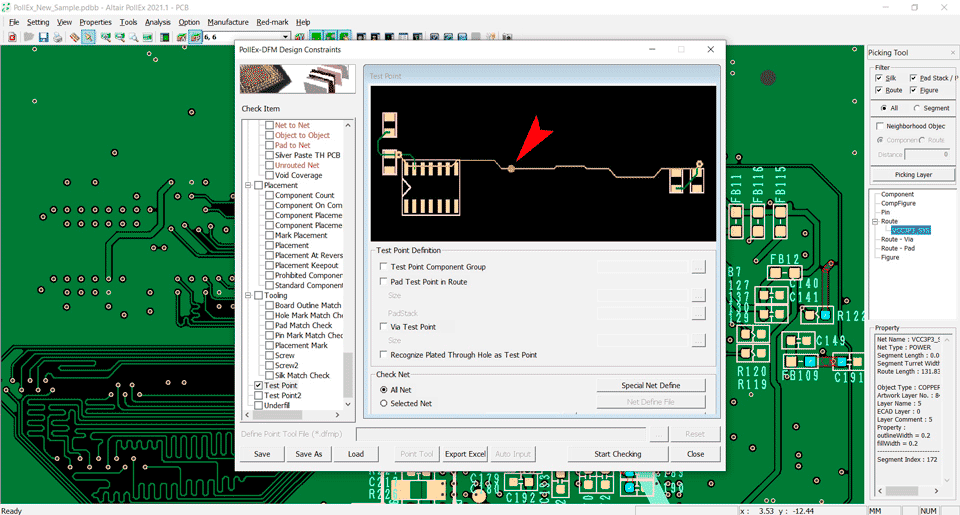960x515 pixels.
Task: Click the dark board view icon beside zoom tools
Action: tap(165, 37)
